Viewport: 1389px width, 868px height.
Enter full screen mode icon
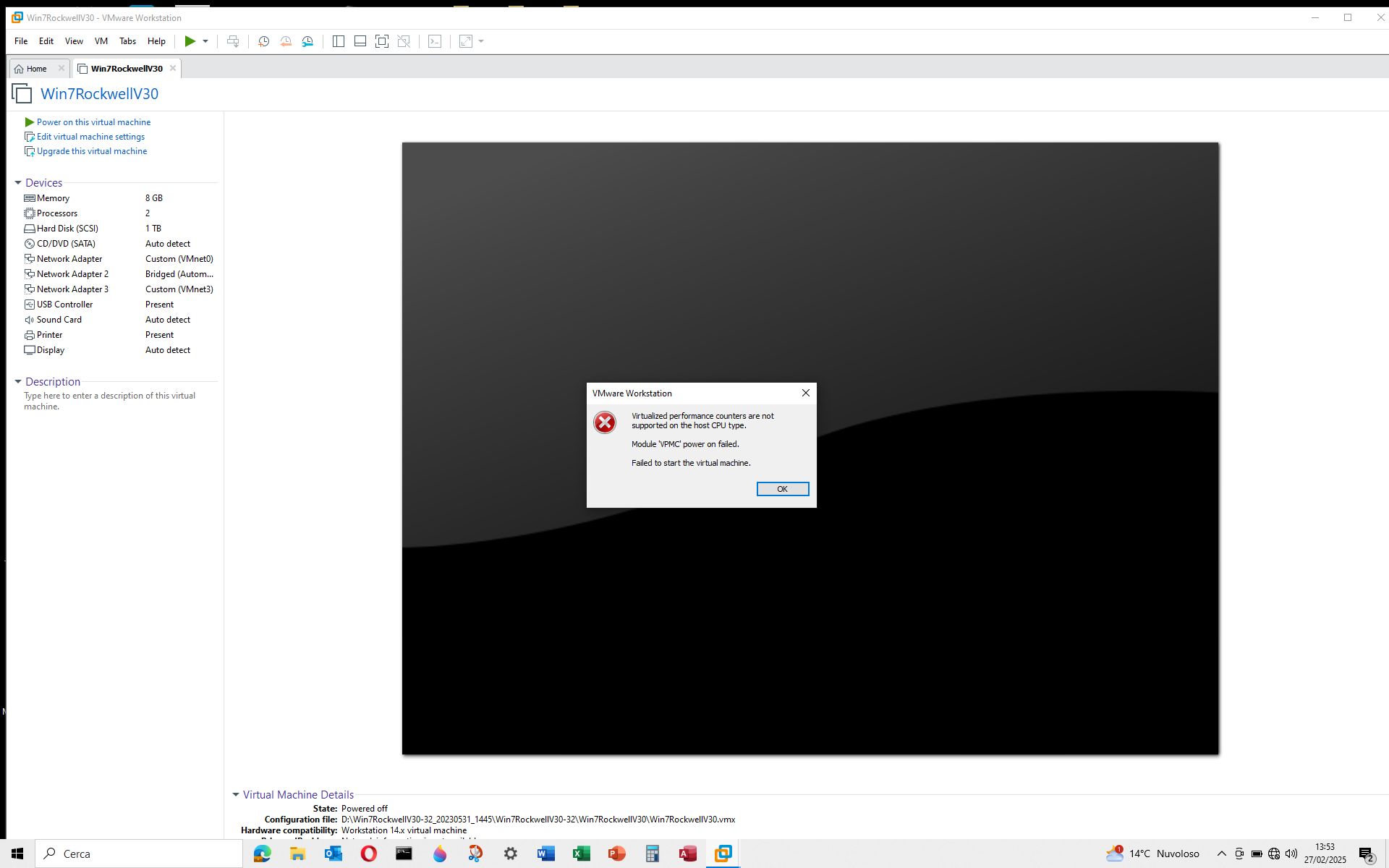[x=381, y=41]
